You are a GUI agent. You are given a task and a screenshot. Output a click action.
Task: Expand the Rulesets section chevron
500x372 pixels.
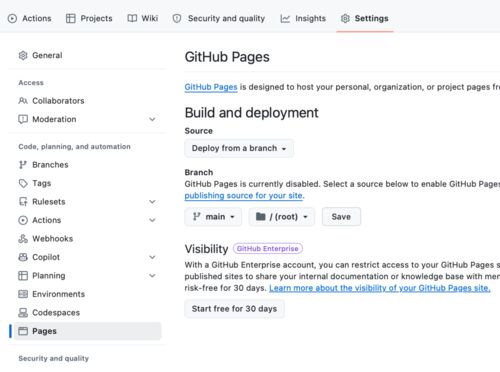(152, 202)
